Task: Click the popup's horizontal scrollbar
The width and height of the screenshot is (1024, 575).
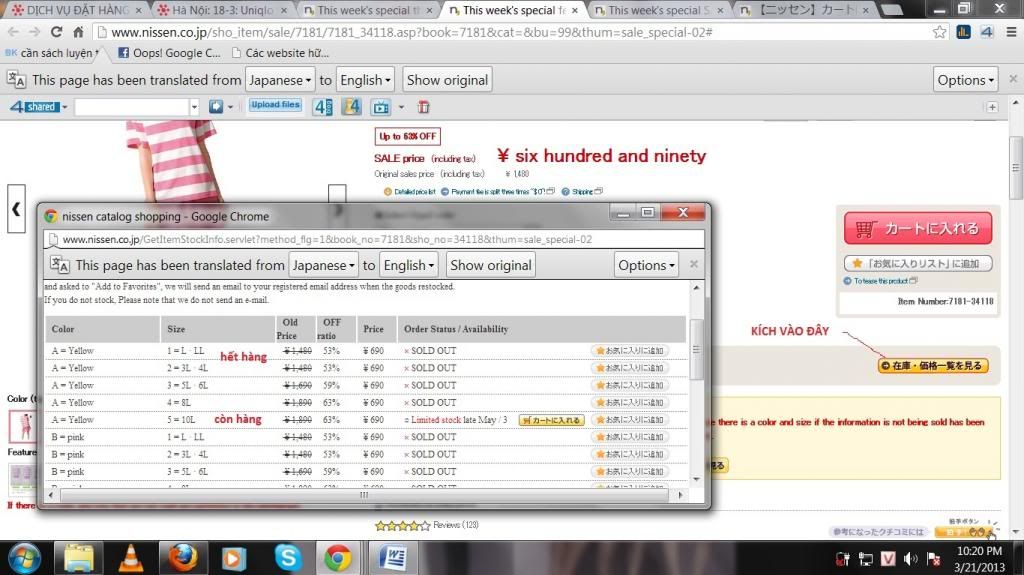Action: click(363, 494)
